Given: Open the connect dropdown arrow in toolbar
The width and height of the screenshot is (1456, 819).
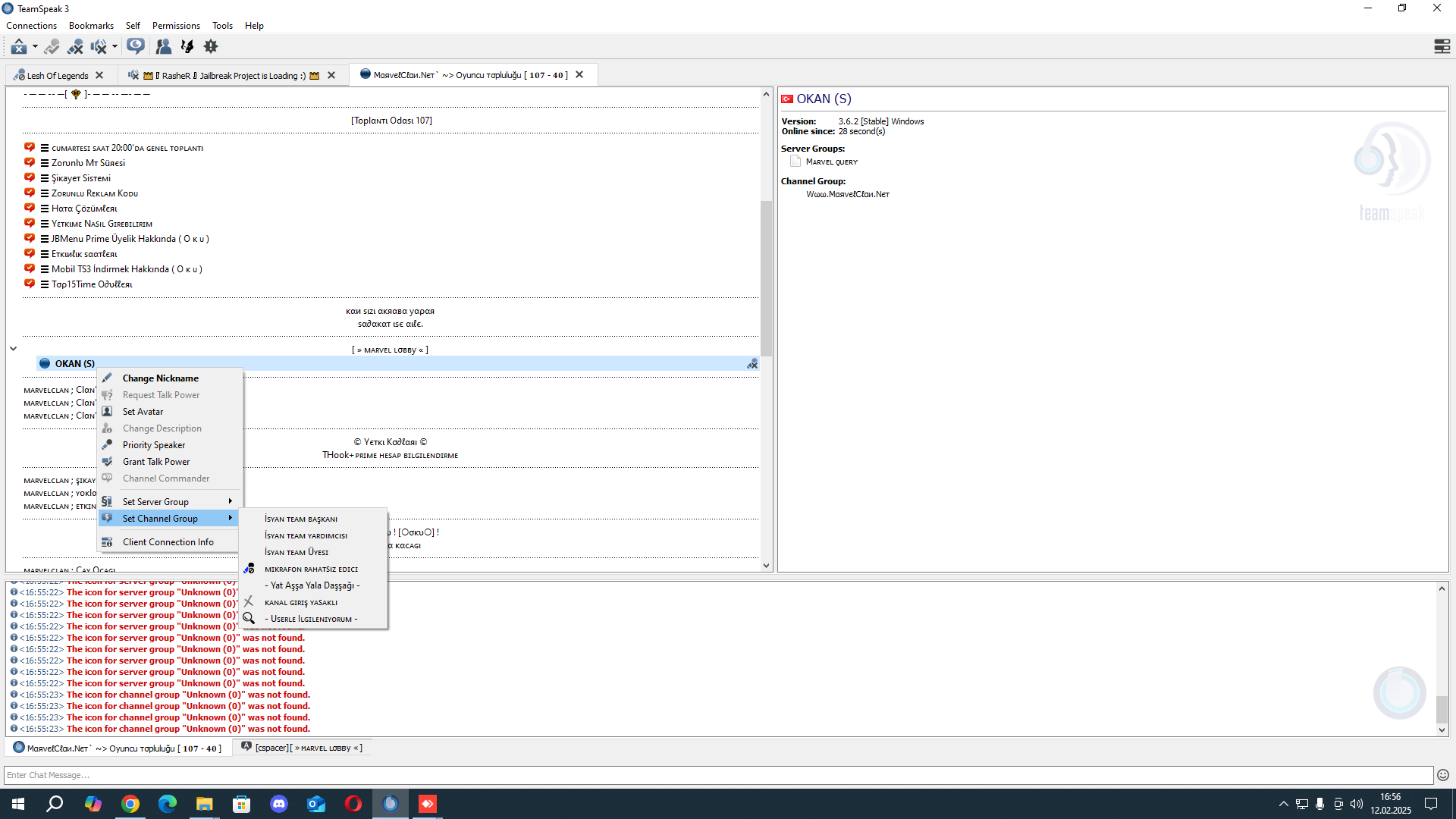Looking at the screenshot, I should point(35,47).
